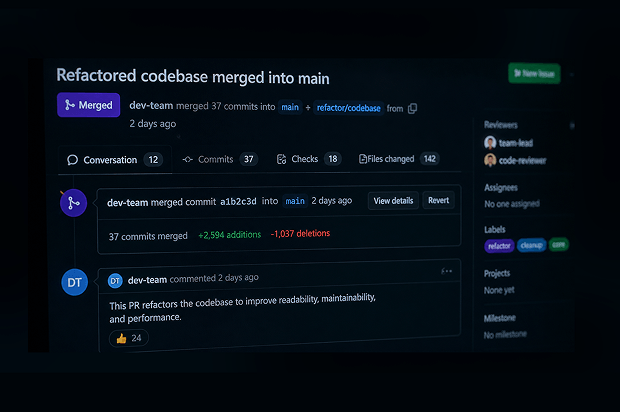620x412 pixels.
Task: Open commit a1b2c3d link
Action: click(238, 202)
